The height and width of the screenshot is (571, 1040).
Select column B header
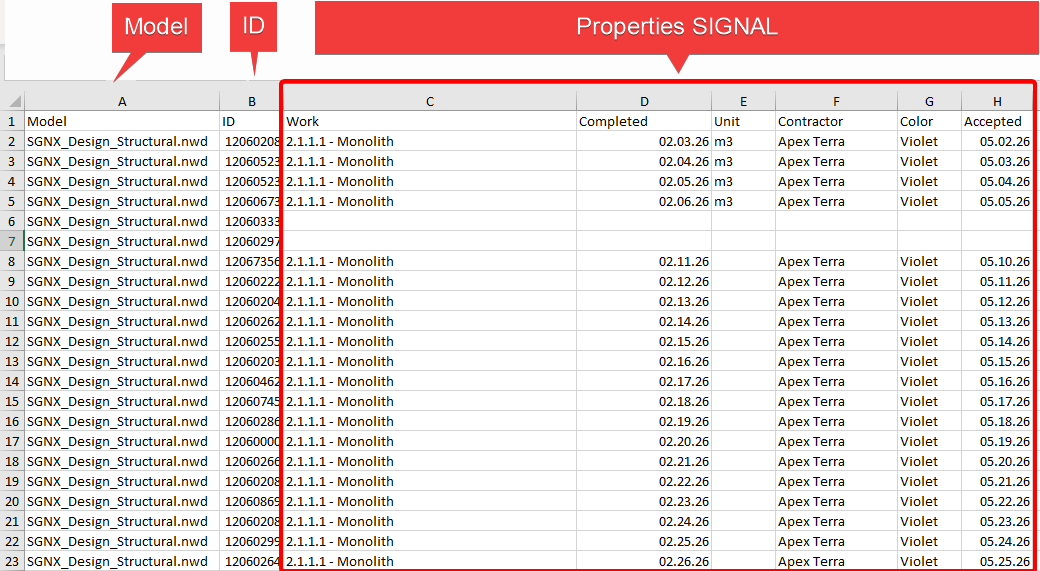(x=251, y=101)
